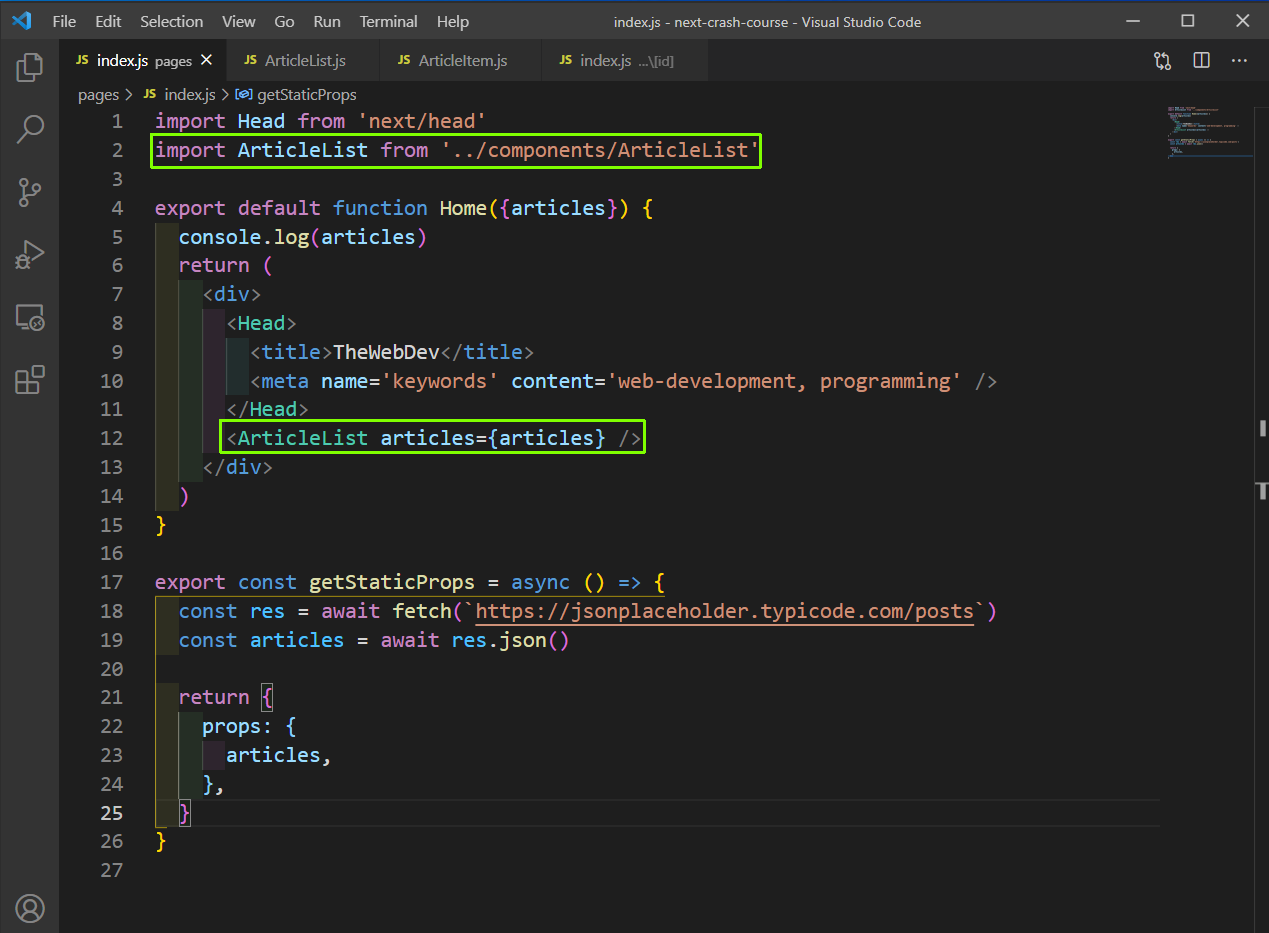Open the Run menu
The width and height of the screenshot is (1269, 933).
[x=326, y=21]
